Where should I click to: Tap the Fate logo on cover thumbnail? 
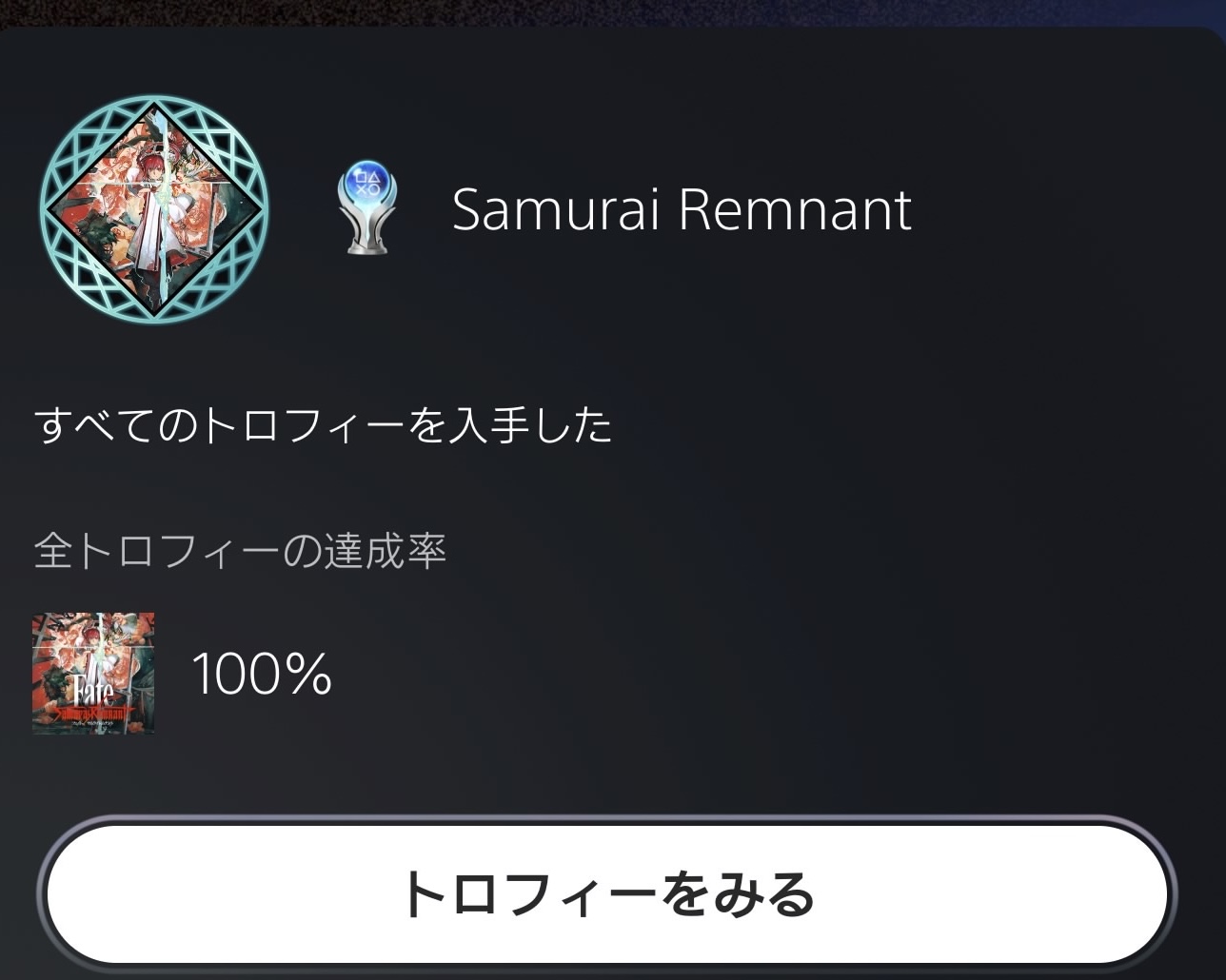tap(92, 689)
